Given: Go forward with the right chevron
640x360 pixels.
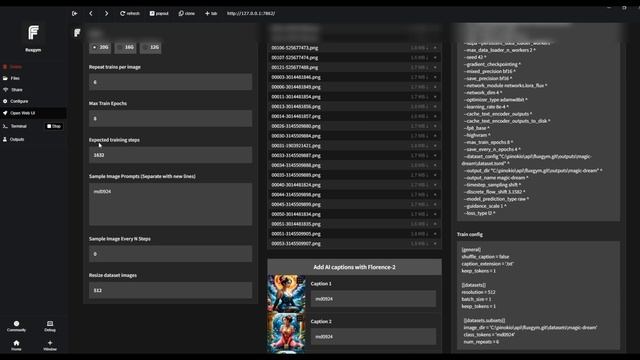Looking at the screenshot, I should point(107,13).
